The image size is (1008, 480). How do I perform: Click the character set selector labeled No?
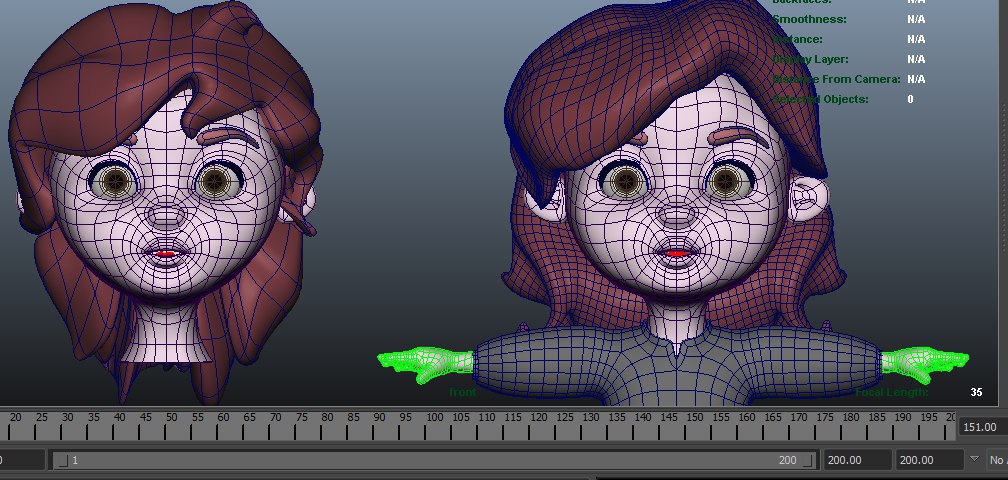pos(996,460)
